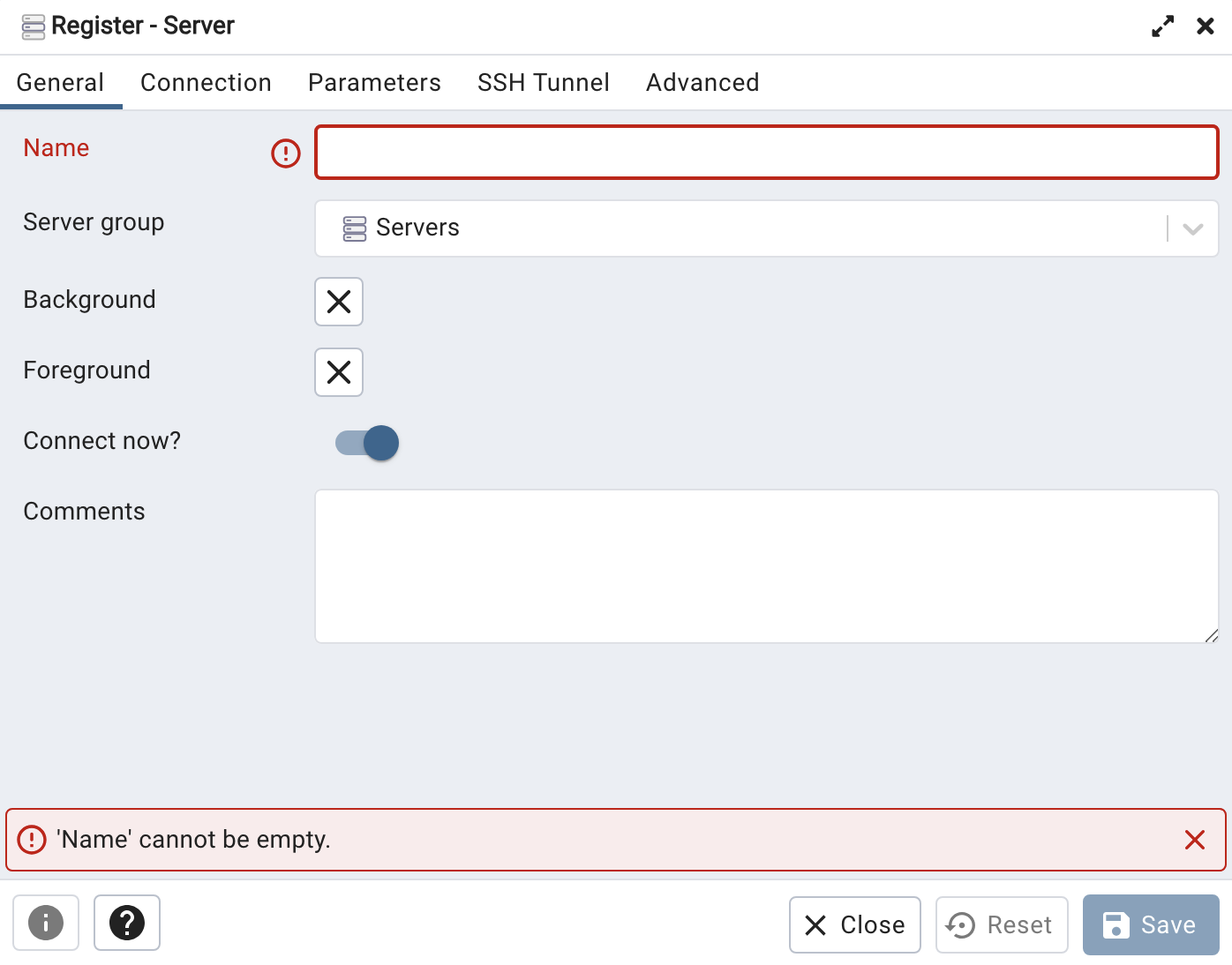The height and width of the screenshot is (965, 1232).
Task: Click the server icon in title bar
Action: (x=34, y=26)
